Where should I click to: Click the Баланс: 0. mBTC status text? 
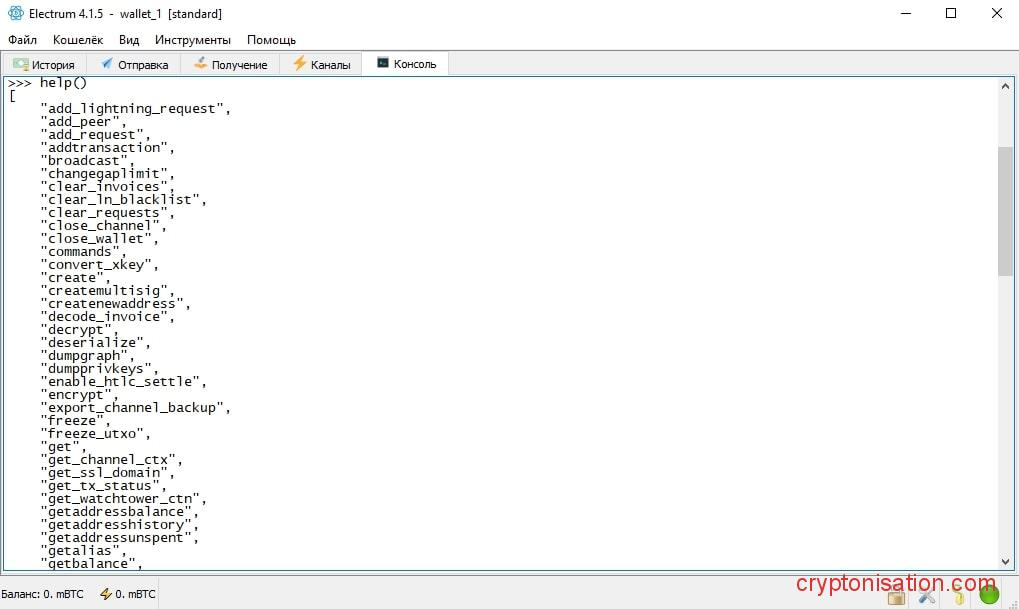point(41,594)
